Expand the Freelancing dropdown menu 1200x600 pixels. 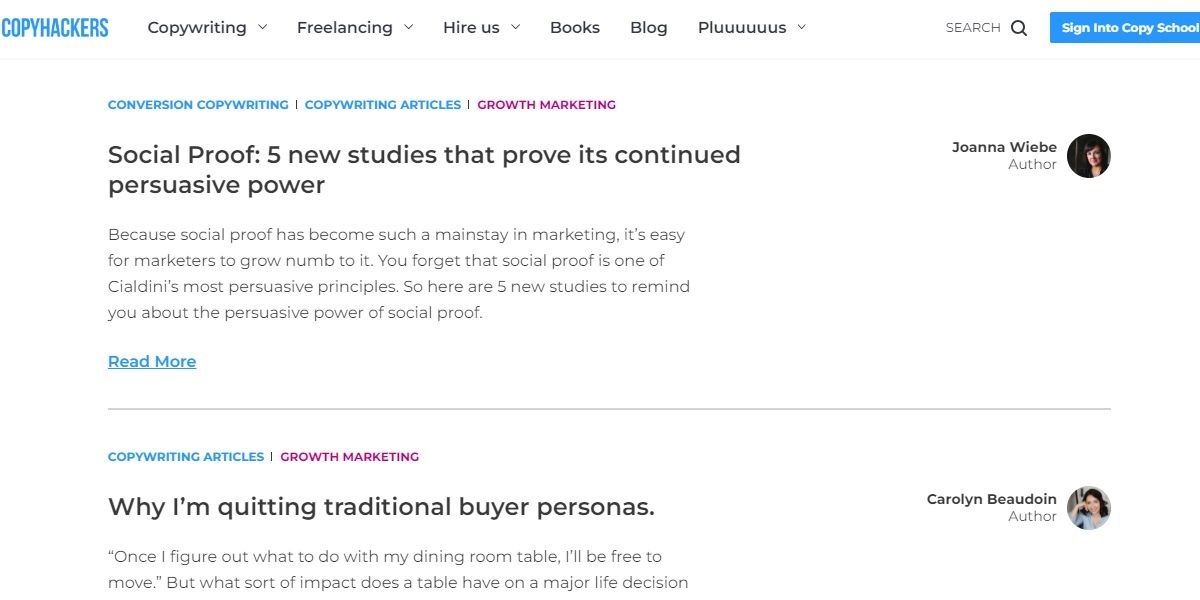point(347,28)
